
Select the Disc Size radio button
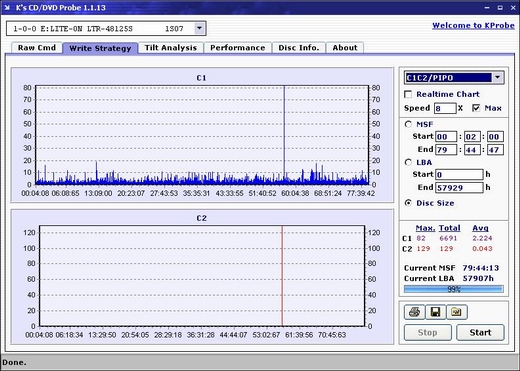click(408, 203)
